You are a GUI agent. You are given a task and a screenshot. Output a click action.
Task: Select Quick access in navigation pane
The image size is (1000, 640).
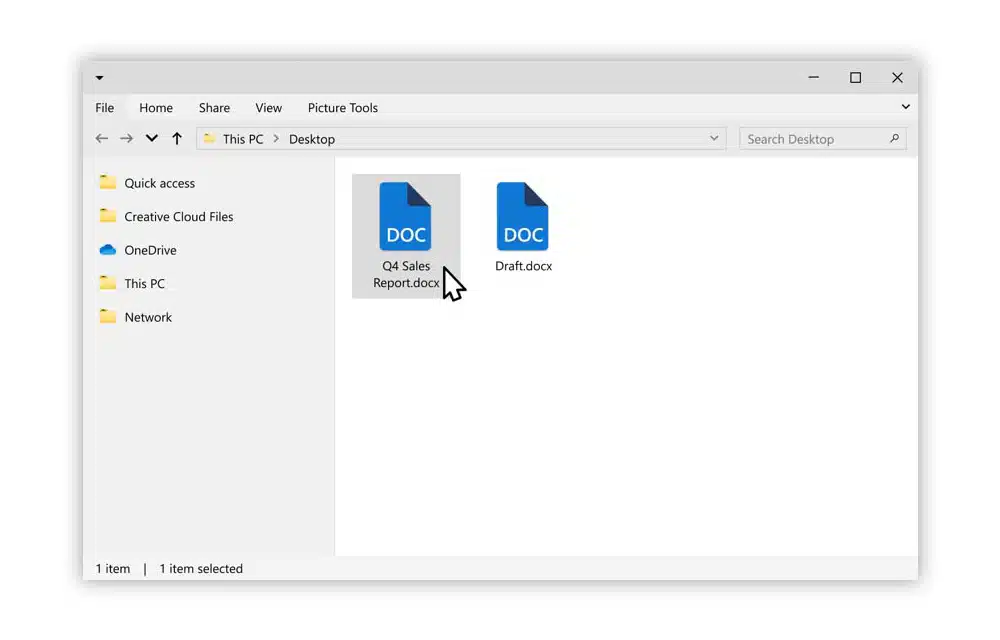[x=159, y=183]
